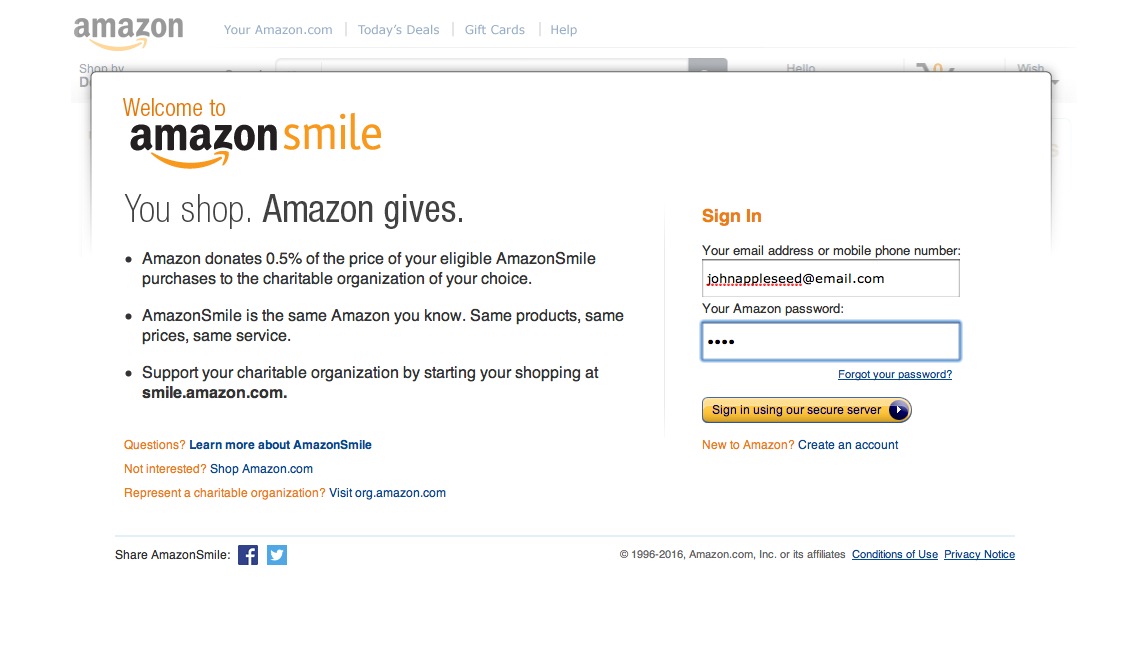
Task: Sign in using our secure server
Action: coord(806,410)
